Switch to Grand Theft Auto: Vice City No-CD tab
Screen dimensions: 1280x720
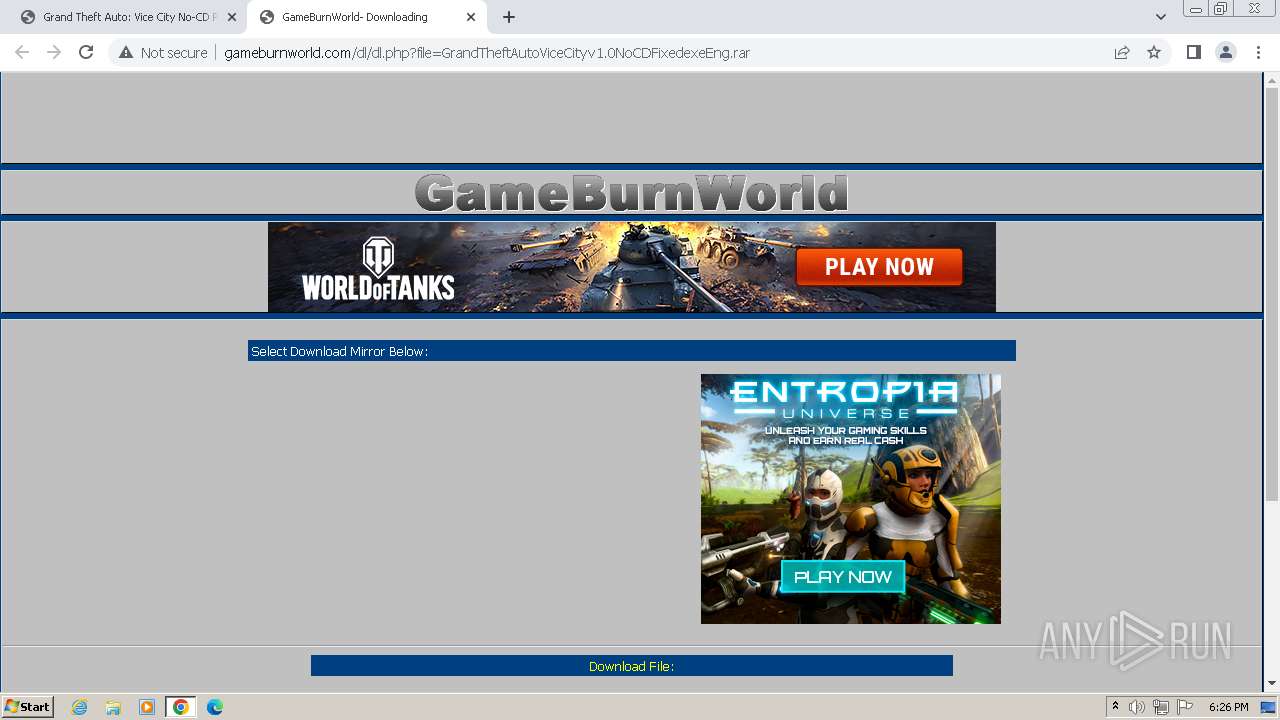coord(120,17)
